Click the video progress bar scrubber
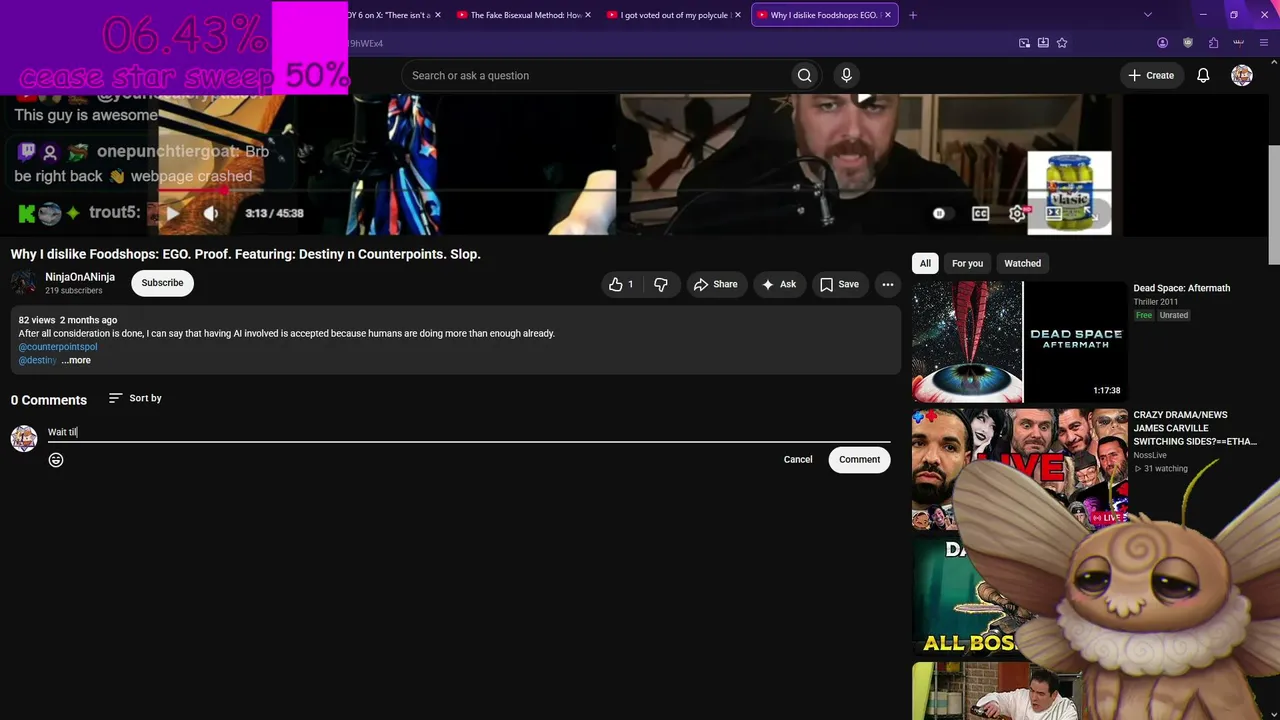The width and height of the screenshot is (1280, 720). tap(224, 189)
